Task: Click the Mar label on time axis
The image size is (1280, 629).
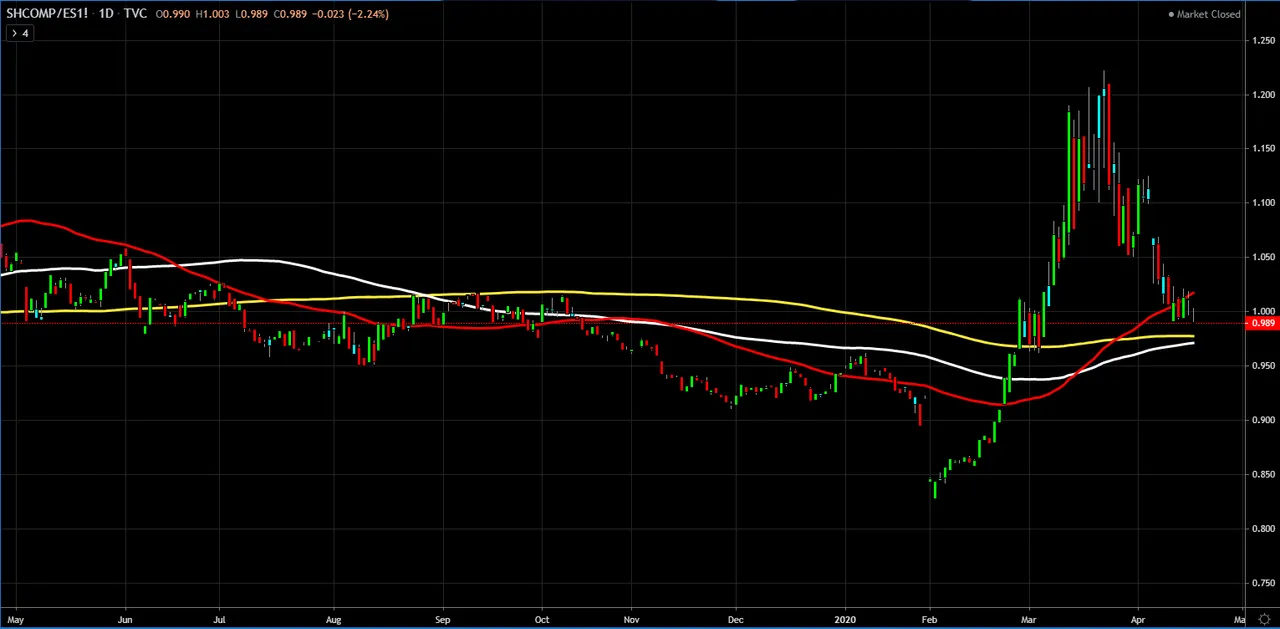Action: pyautogui.click(x=1028, y=620)
